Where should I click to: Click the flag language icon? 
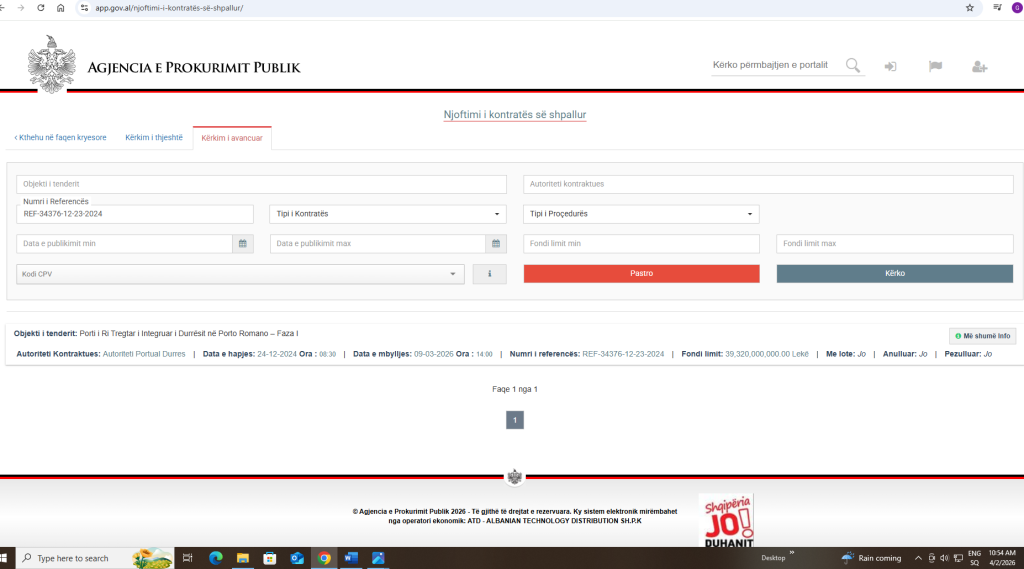coord(935,67)
